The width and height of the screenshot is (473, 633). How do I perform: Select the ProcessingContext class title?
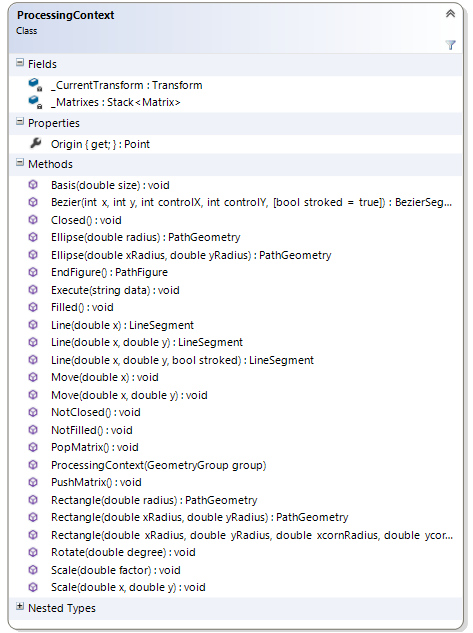click(65, 15)
